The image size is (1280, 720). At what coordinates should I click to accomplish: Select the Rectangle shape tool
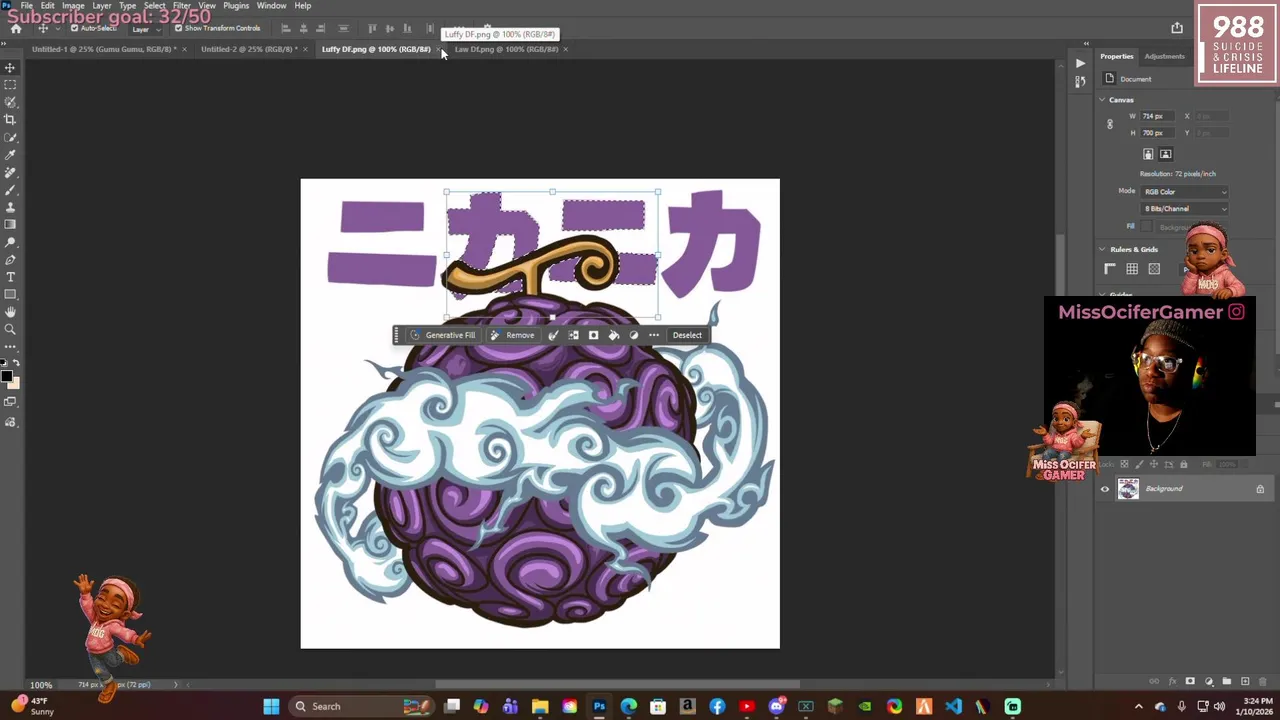point(10,295)
